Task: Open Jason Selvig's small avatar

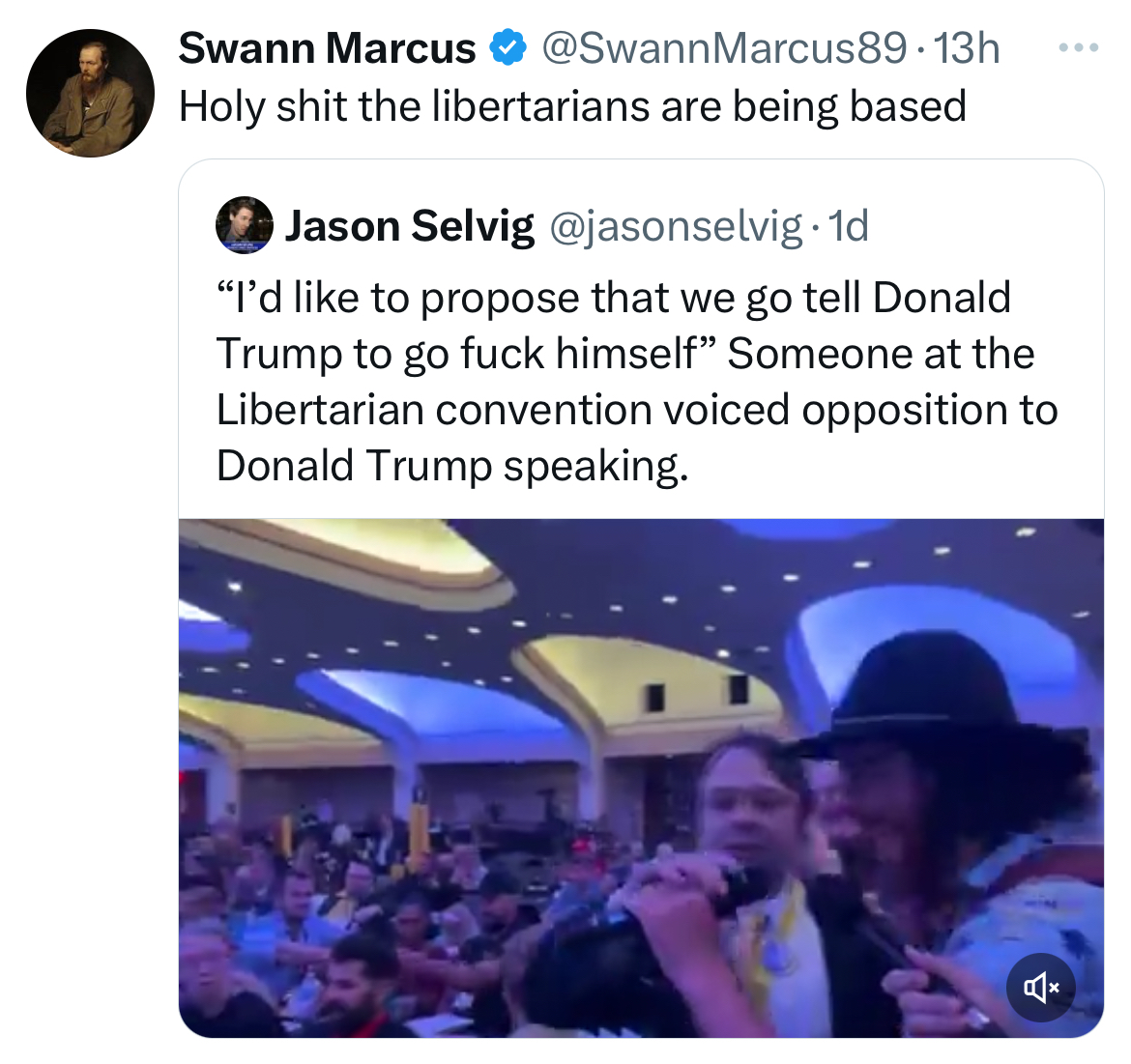Action: 244,225
